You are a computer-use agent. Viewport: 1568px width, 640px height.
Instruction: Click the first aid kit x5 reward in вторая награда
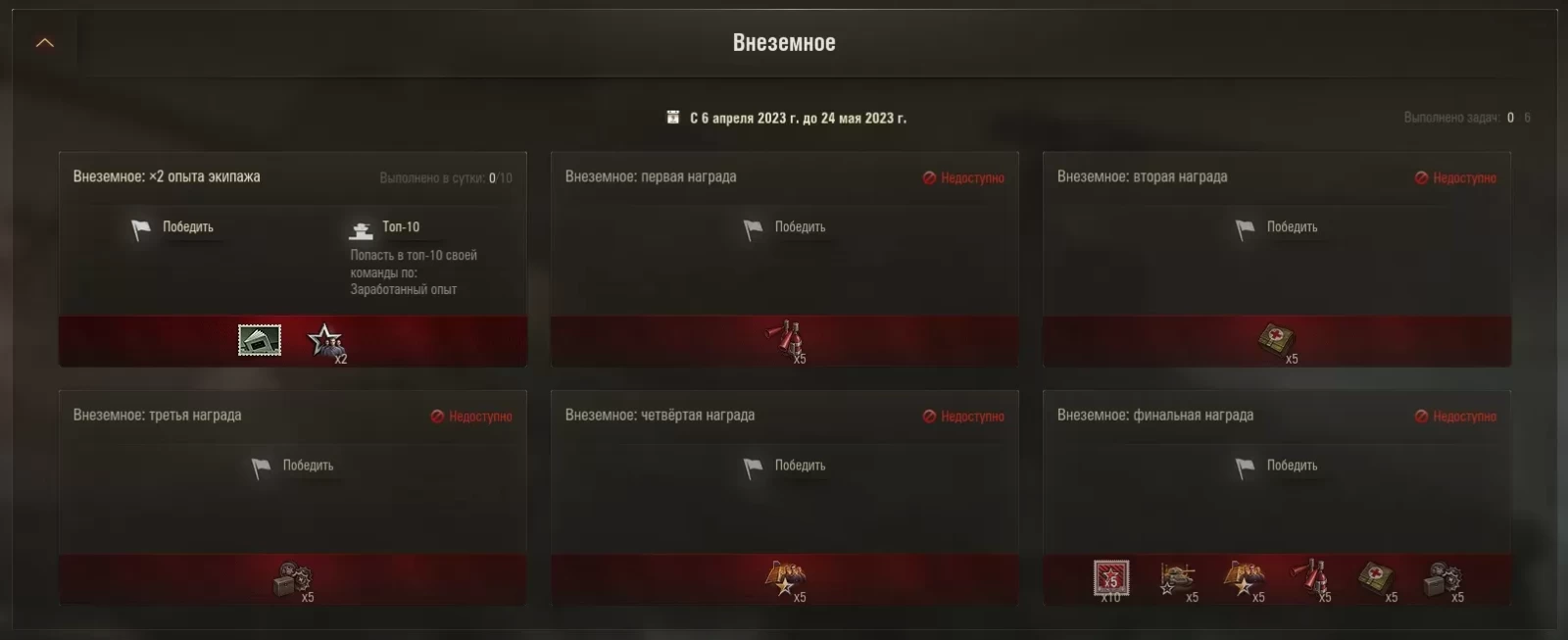point(1278,342)
